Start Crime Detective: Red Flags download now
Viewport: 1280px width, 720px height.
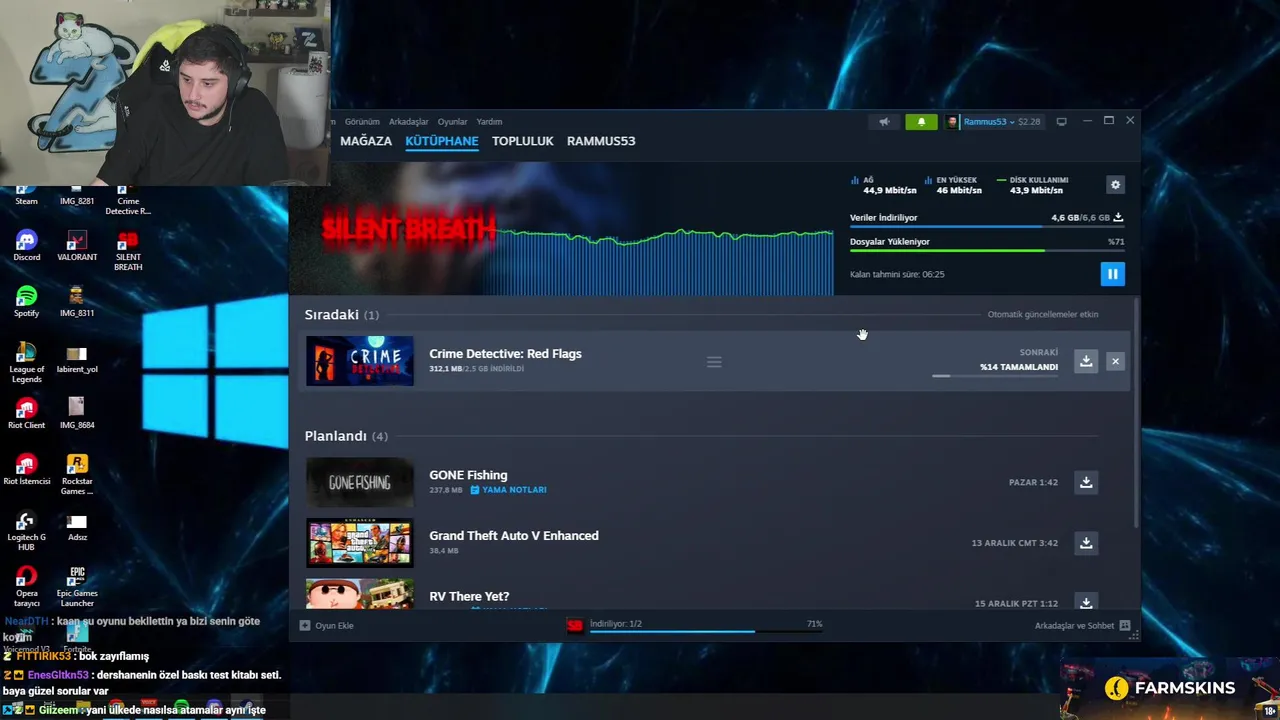point(1086,361)
